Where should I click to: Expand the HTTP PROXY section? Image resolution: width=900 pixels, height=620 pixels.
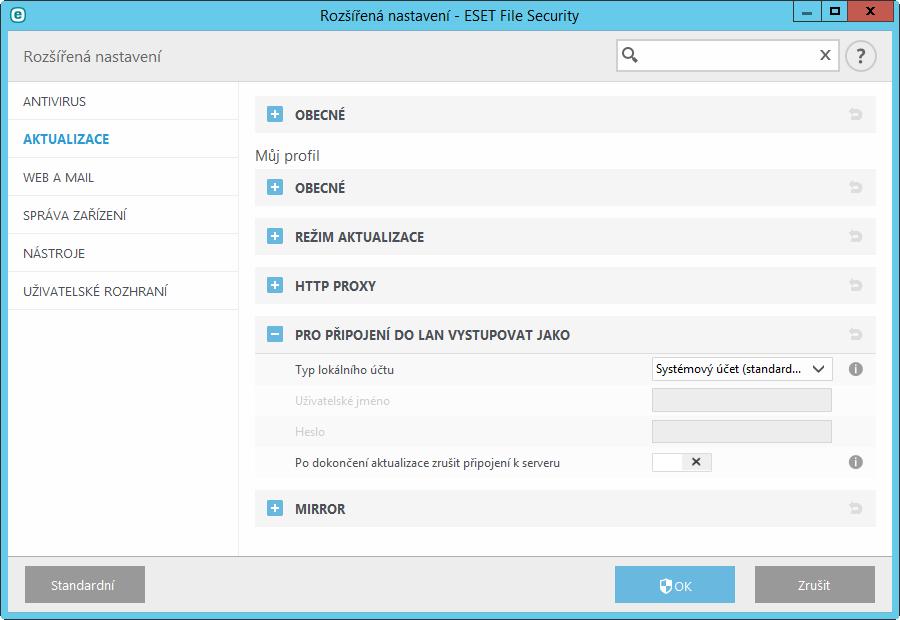pos(275,285)
